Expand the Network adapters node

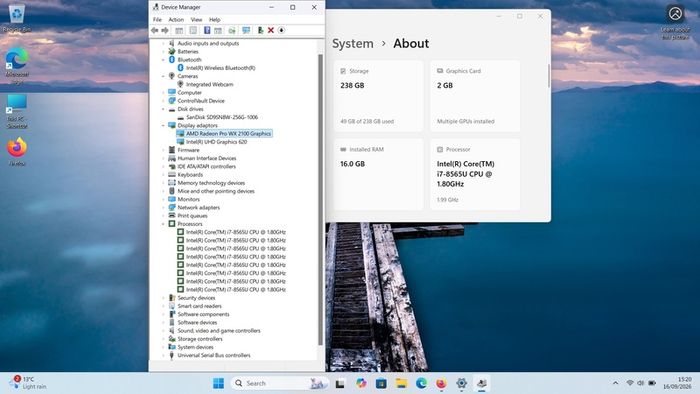point(163,207)
